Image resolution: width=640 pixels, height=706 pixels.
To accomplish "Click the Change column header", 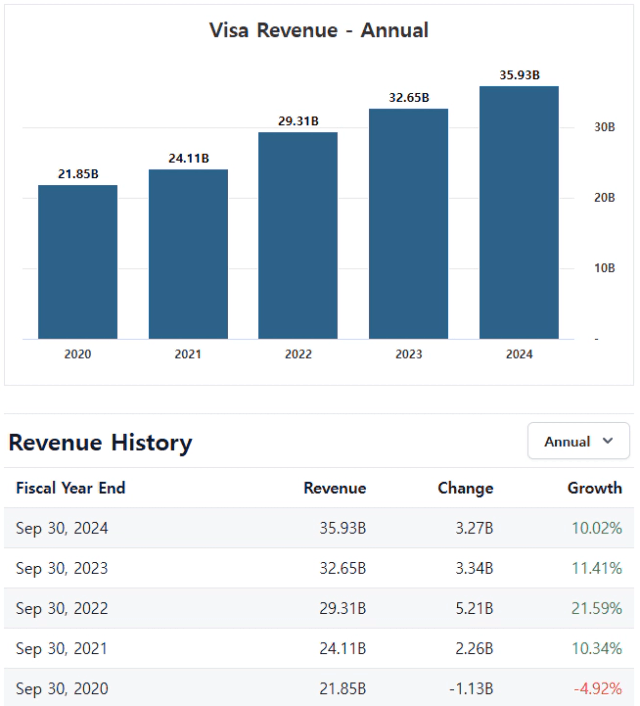I will (x=465, y=488).
